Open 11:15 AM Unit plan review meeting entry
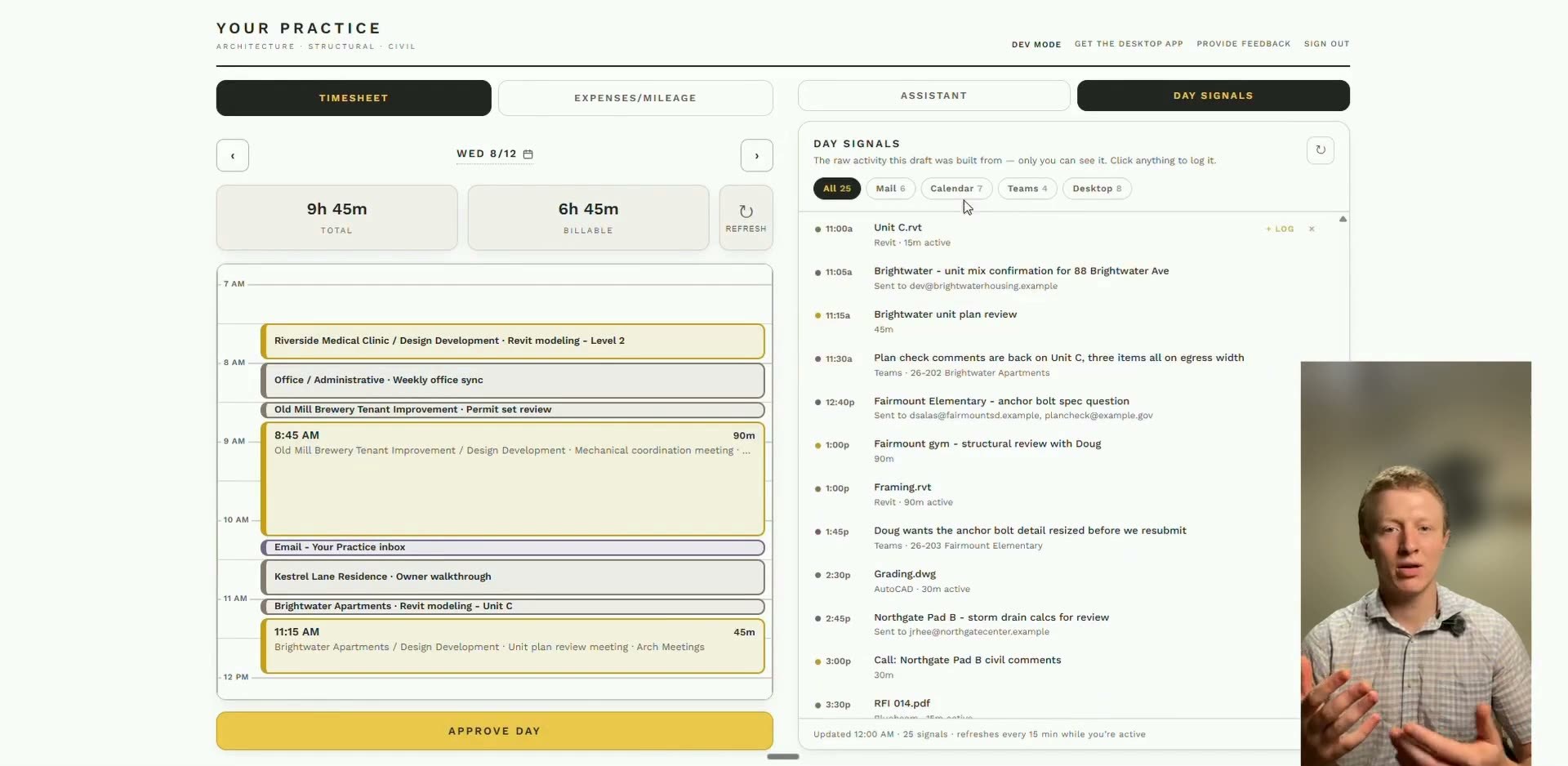1568x766 pixels. tap(513, 646)
